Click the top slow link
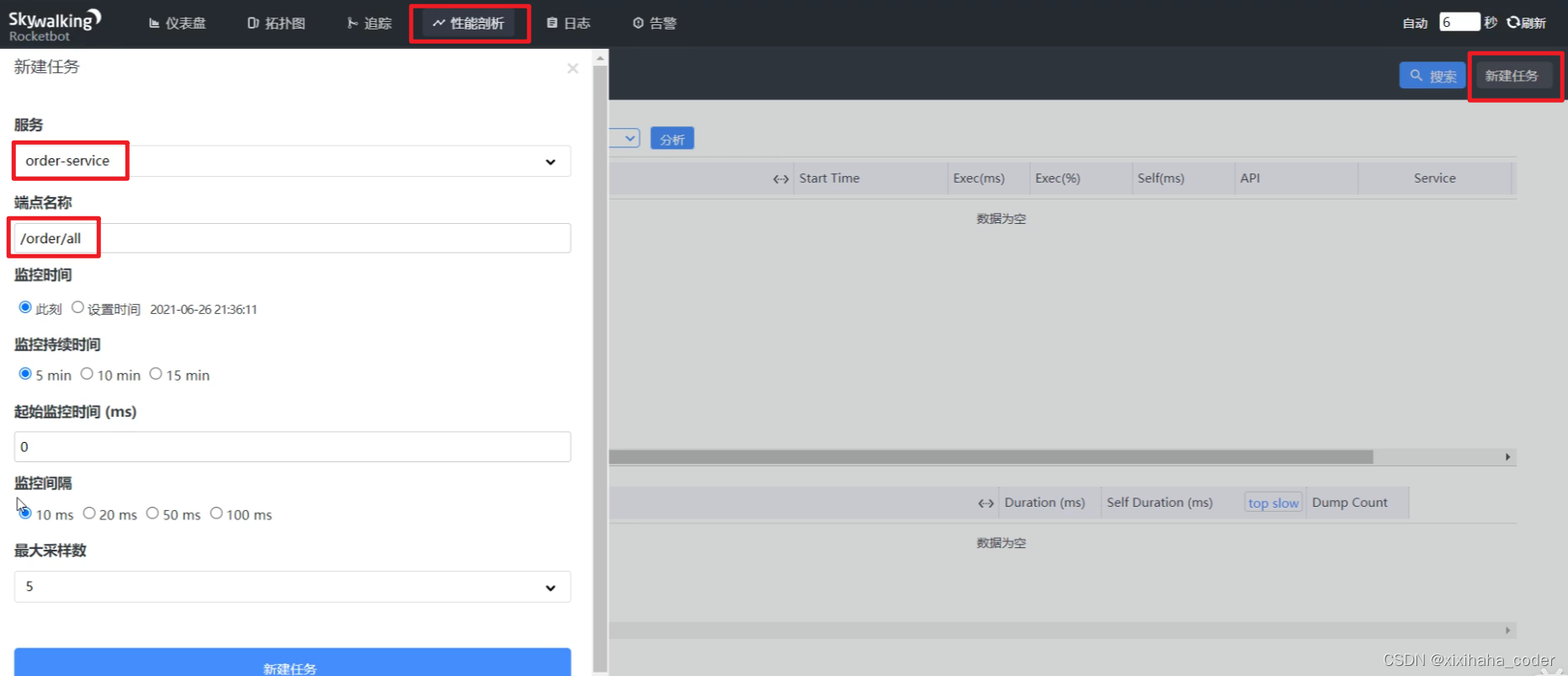The height and width of the screenshot is (676, 1568). [1273, 503]
